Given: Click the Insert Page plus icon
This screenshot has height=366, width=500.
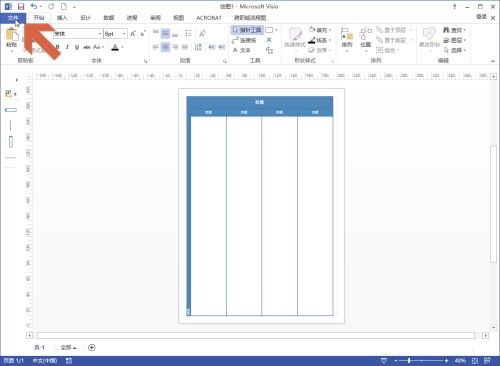Looking at the screenshot, I should pyautogui.click(x=92, y=347).
